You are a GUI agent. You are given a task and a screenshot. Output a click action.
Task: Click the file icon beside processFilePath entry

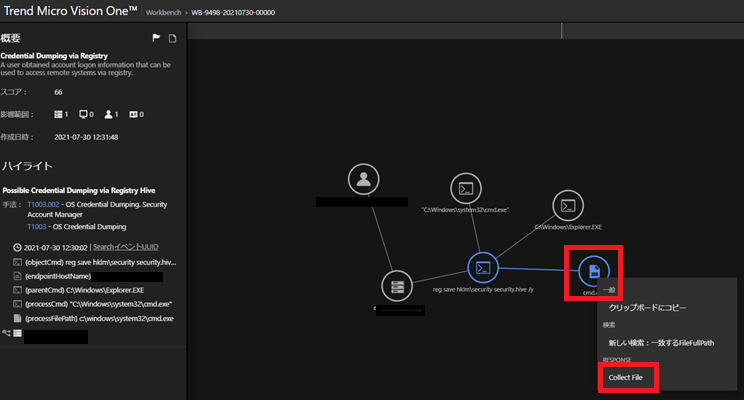[18, 318]
